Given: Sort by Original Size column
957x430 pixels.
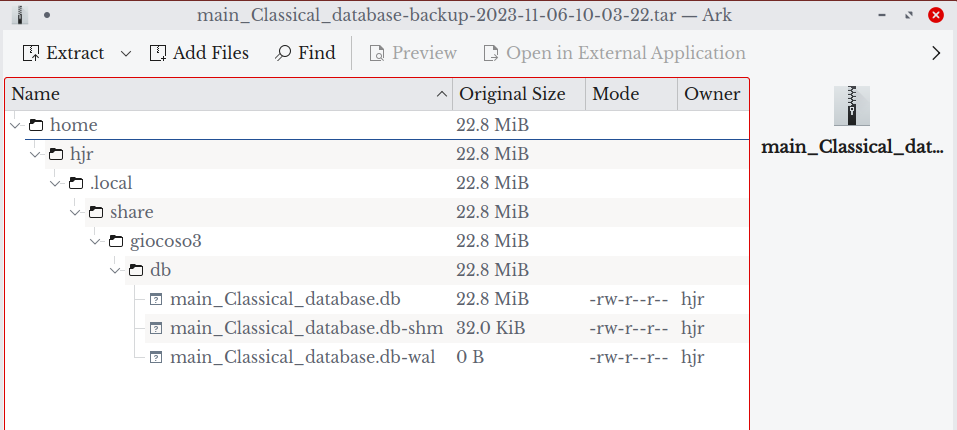Looking at the screenshot, I should click(x=512, y=94).
